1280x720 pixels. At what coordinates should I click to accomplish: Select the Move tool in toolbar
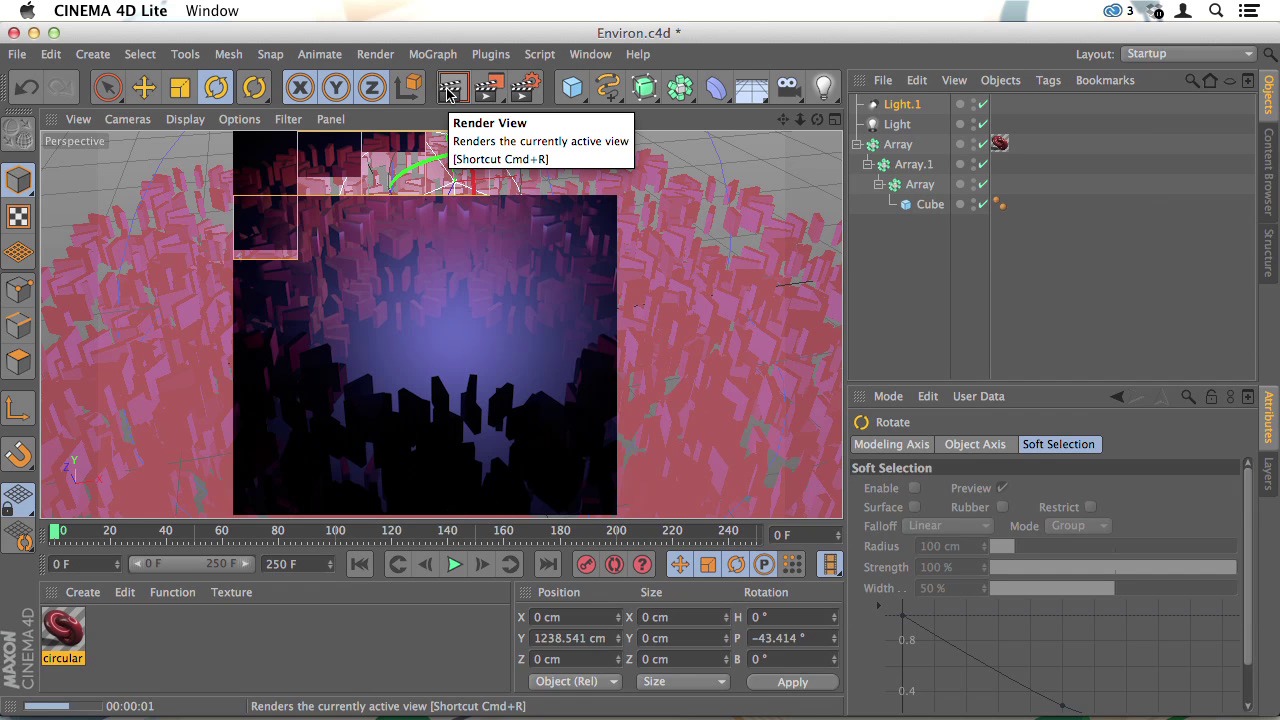point(144,88)
